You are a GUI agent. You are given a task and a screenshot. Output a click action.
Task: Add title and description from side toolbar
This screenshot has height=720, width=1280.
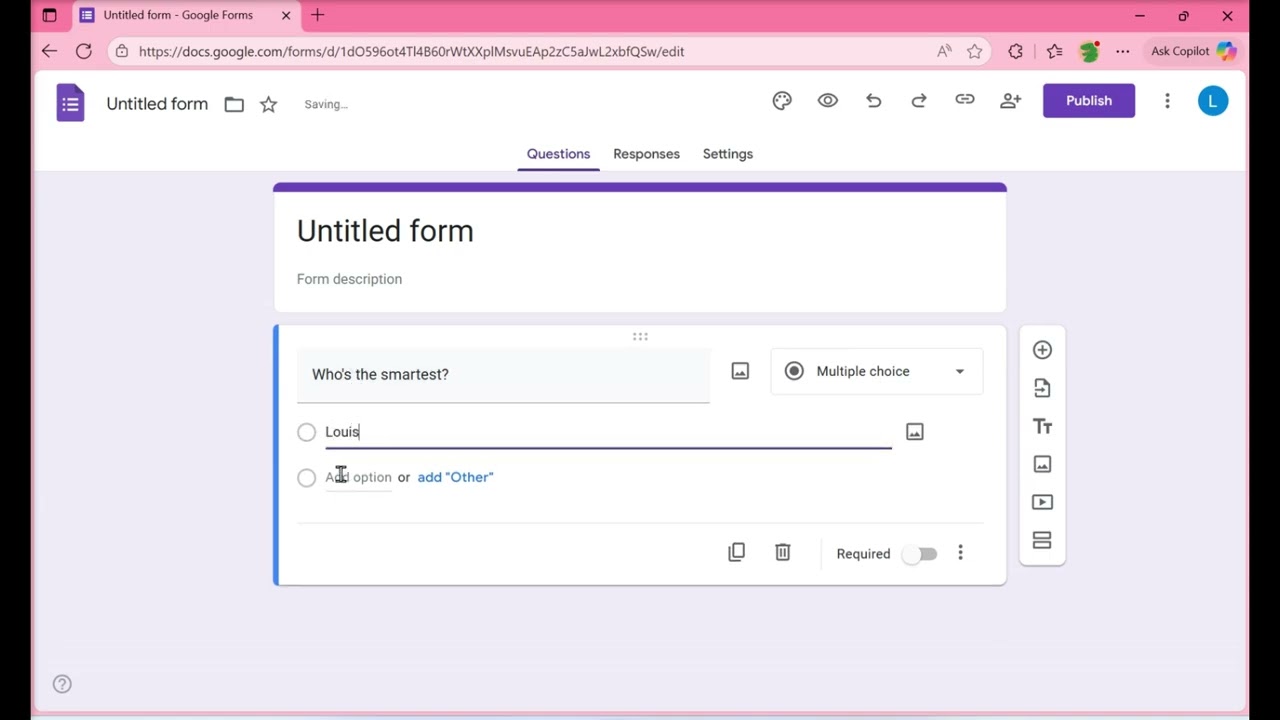pyautogui.click(x=1042, y=427)
